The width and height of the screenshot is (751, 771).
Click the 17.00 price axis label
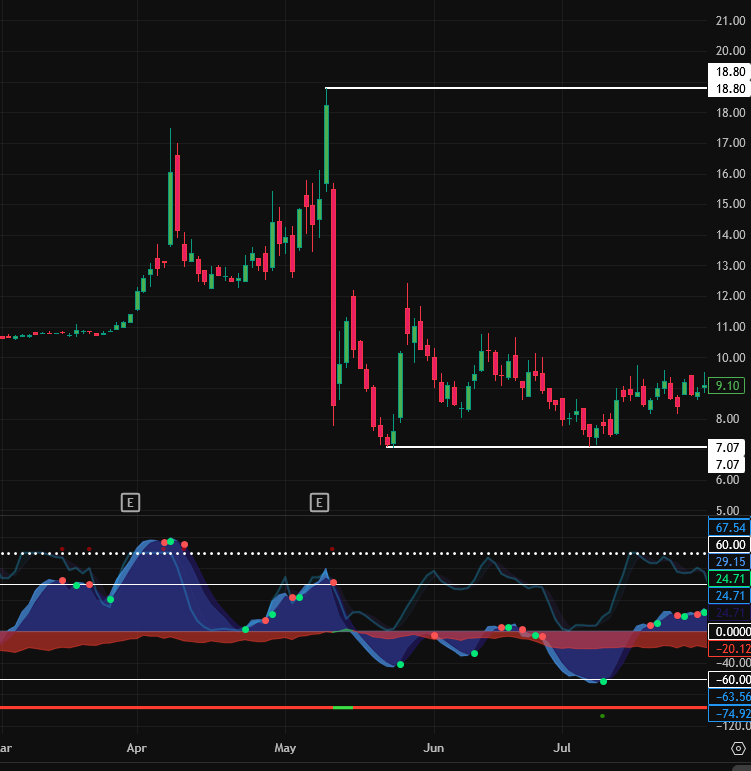click(730, 143)
